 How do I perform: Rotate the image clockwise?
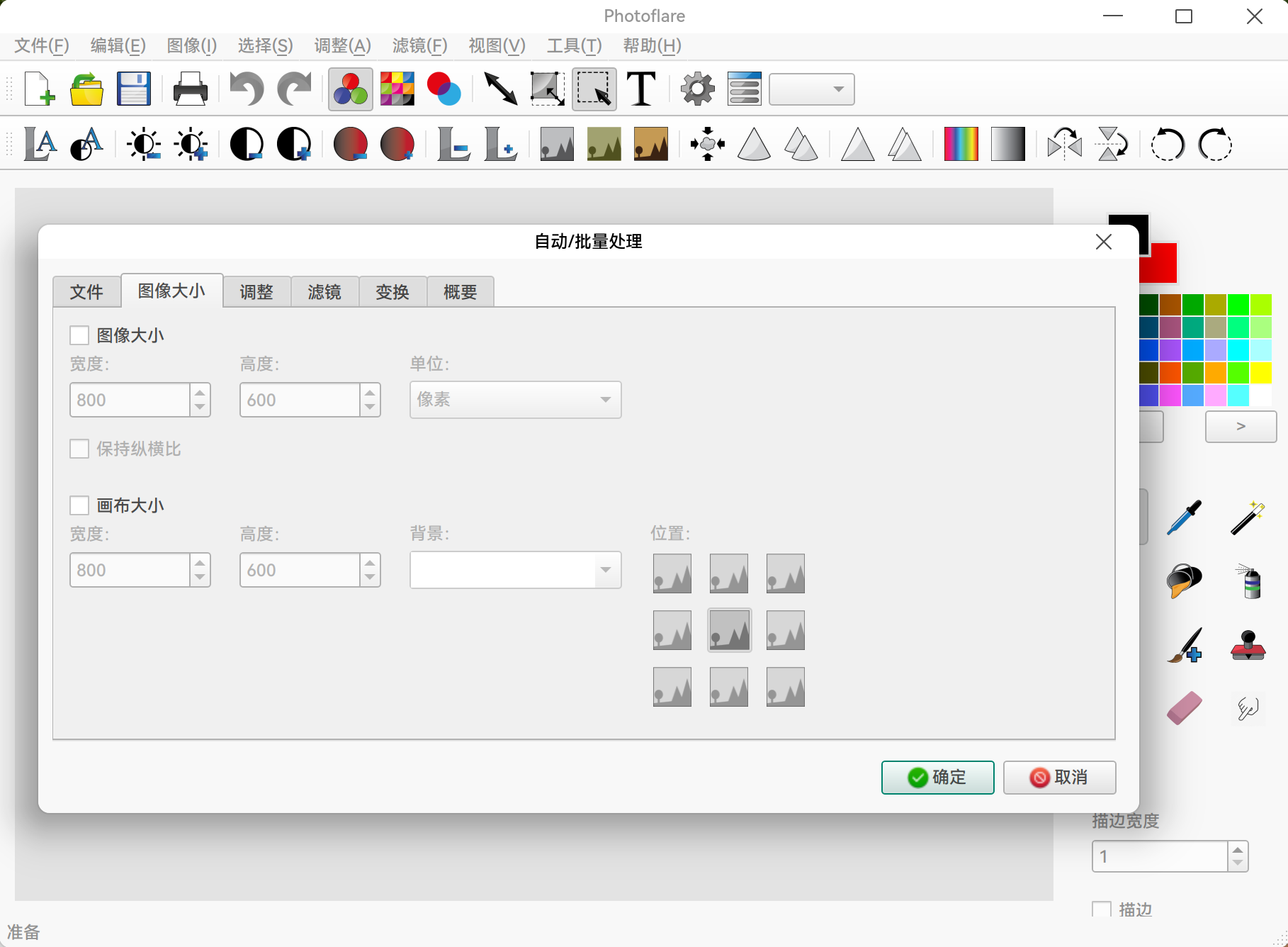[x=1215, y=145]
